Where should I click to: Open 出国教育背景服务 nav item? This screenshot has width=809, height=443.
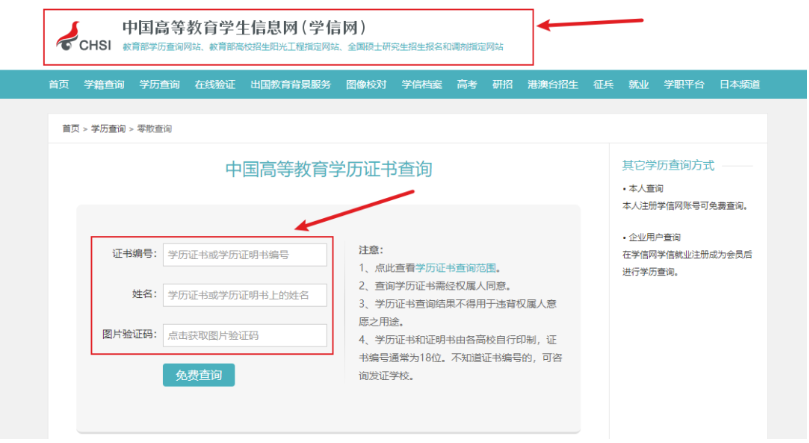click(x=290, y=85)
